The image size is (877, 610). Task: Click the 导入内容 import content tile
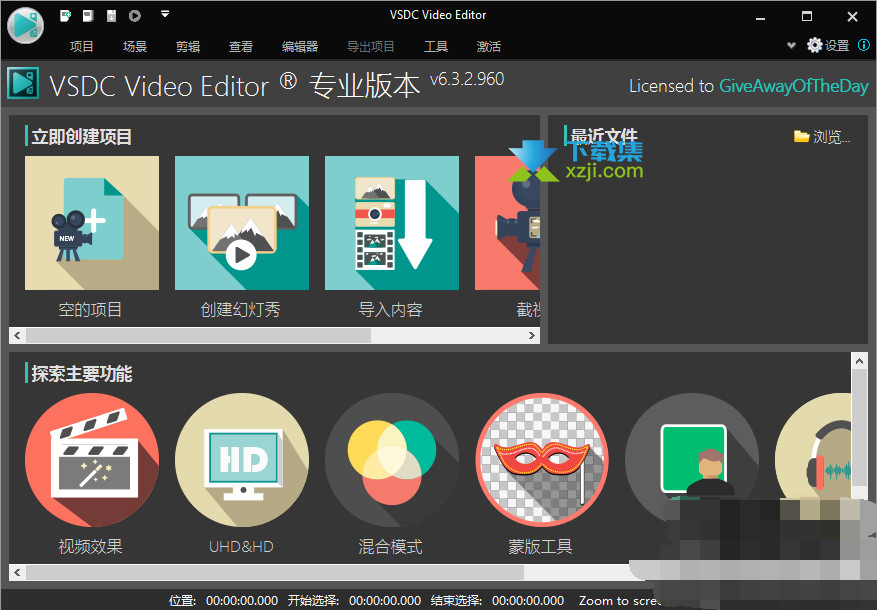pyautogui.click(x=392, y=223)
